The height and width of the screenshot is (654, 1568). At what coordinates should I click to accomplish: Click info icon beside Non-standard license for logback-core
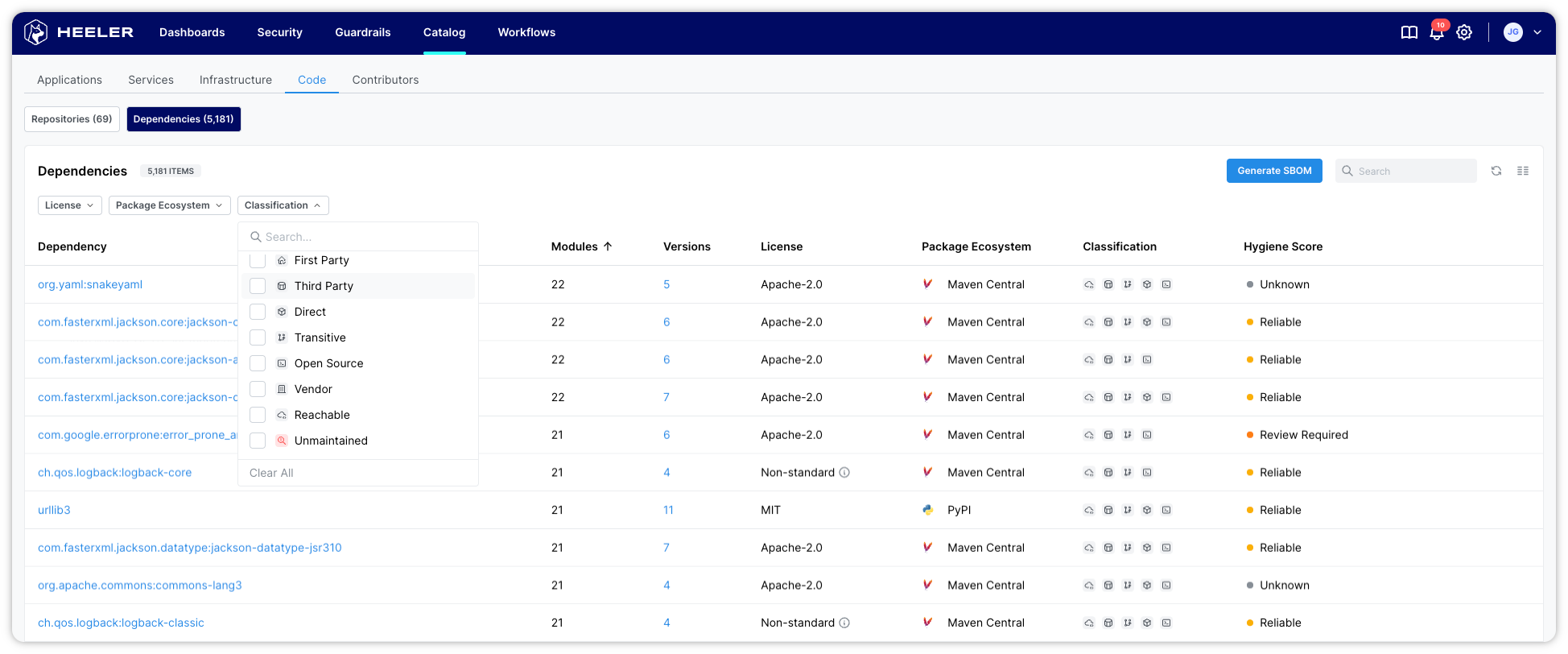(x=844, y=473)
